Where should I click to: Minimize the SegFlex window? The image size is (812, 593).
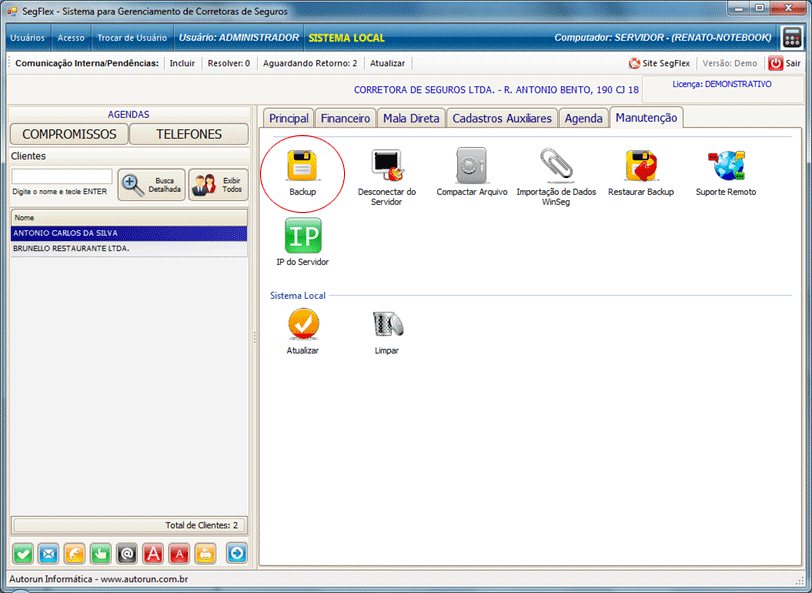[x=739, y=9]
